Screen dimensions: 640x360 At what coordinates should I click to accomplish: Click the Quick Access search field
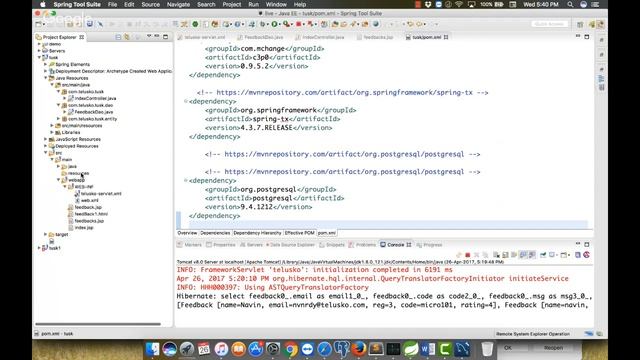coord(550,24)
